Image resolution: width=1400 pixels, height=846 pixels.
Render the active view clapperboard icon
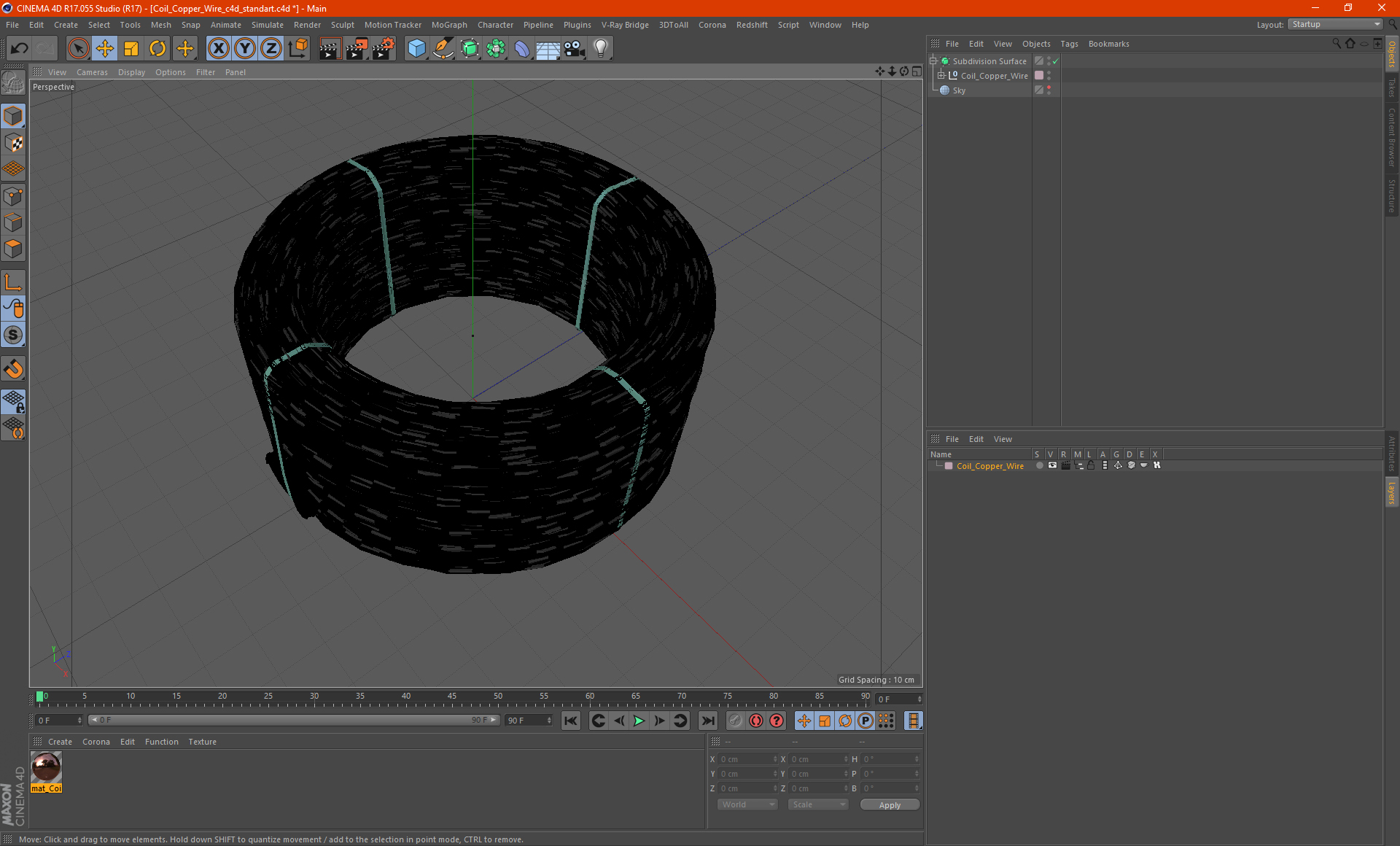tap(330, 49)
